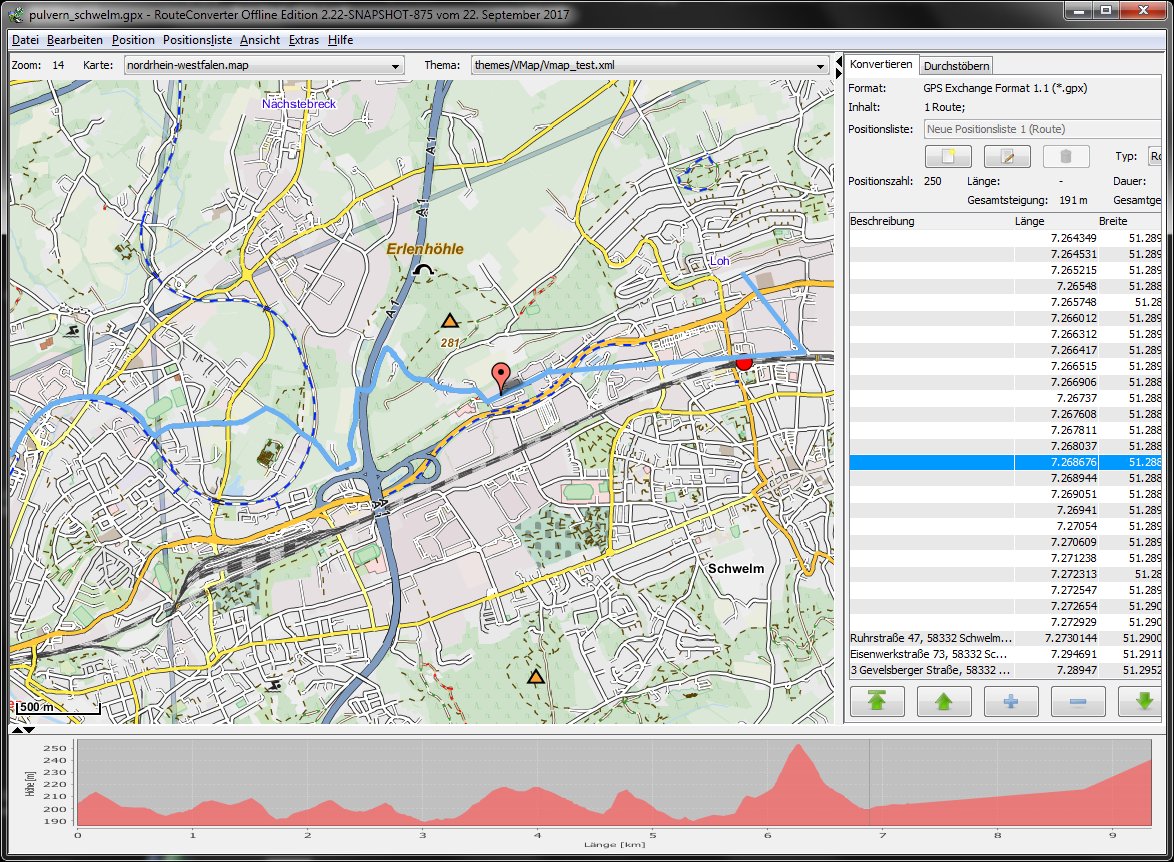This screenshot has height=862, width=1174.
Task: Move position to top of list
Action: click(876, 701)
